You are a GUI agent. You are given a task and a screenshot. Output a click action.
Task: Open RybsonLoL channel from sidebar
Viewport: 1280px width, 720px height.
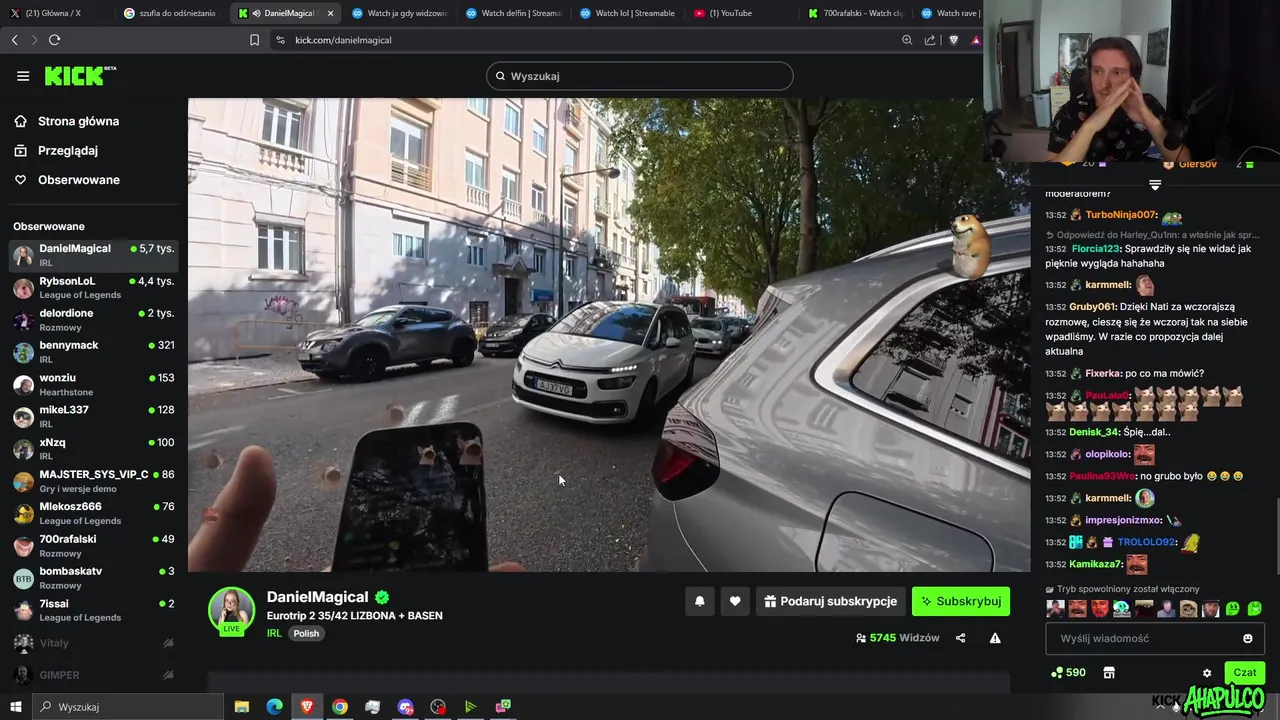tap(94, 287)
